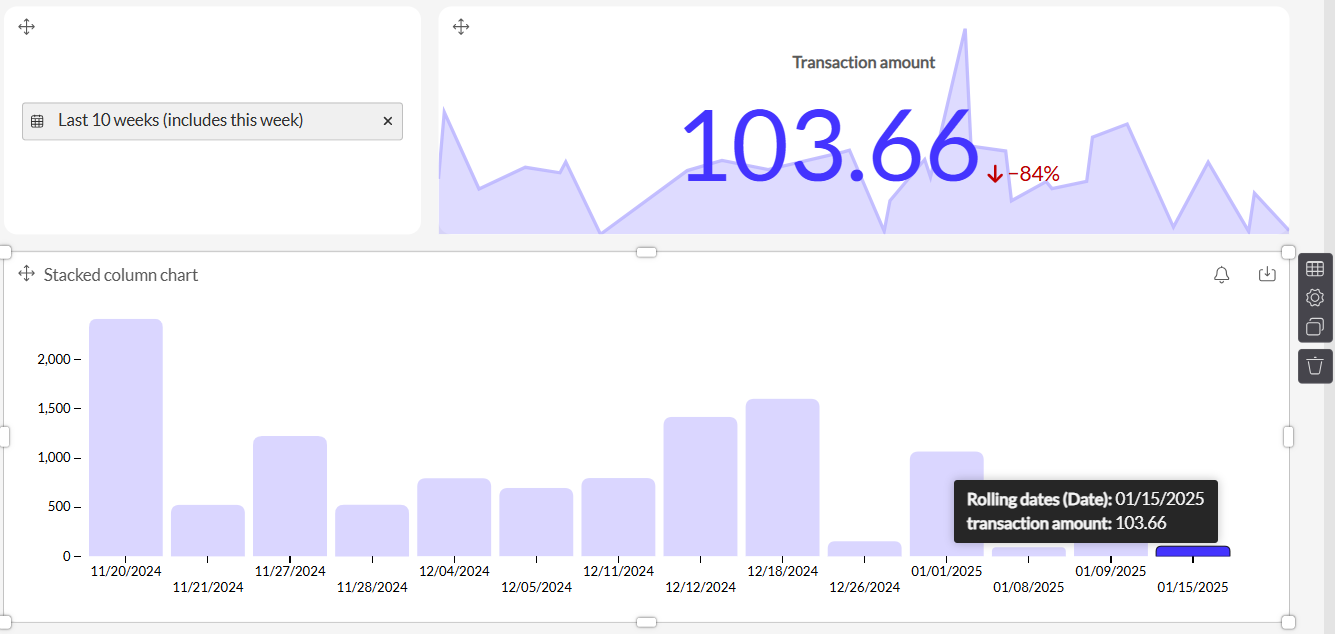The height and width of the screenshot is (634, 1335).
Task: Clear the Last 10 weeks filter
Action: click(388, 121)
